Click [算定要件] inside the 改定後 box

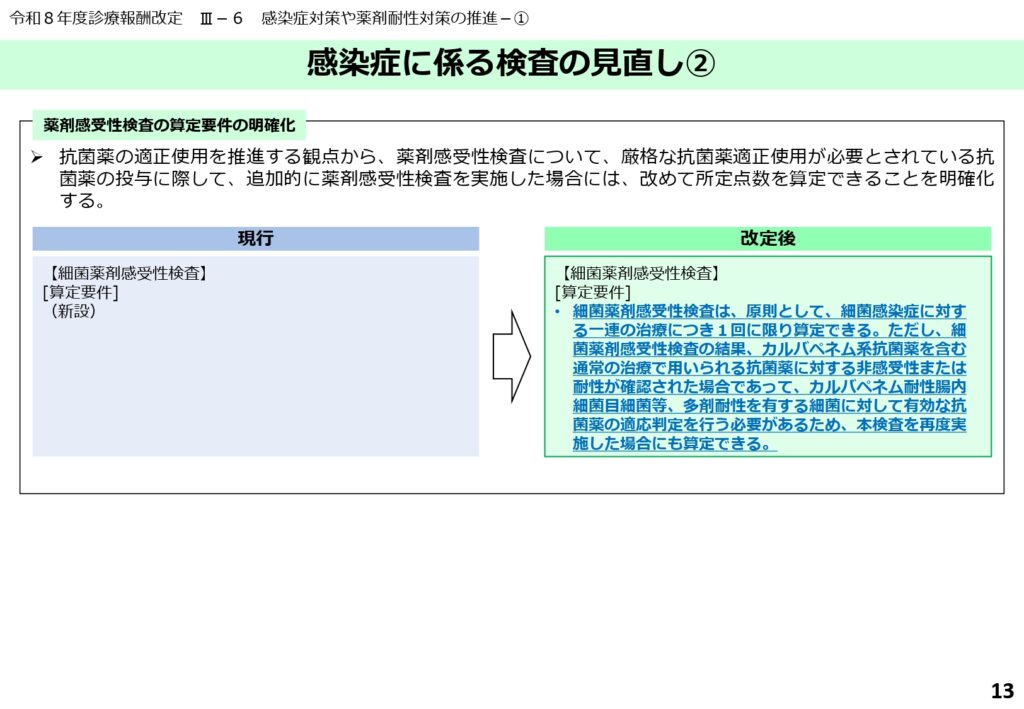[592, 292]
